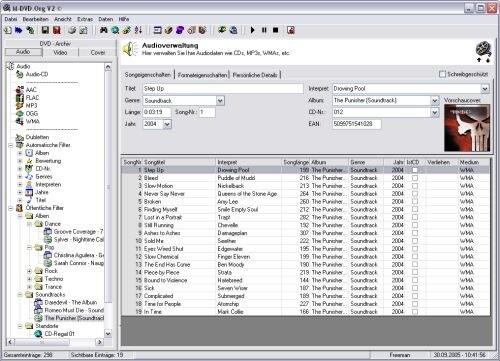The image size is (500, 361).
Task: Toggle IstCD checkbox for Bleed row
Action: click(x=415, y=178)
